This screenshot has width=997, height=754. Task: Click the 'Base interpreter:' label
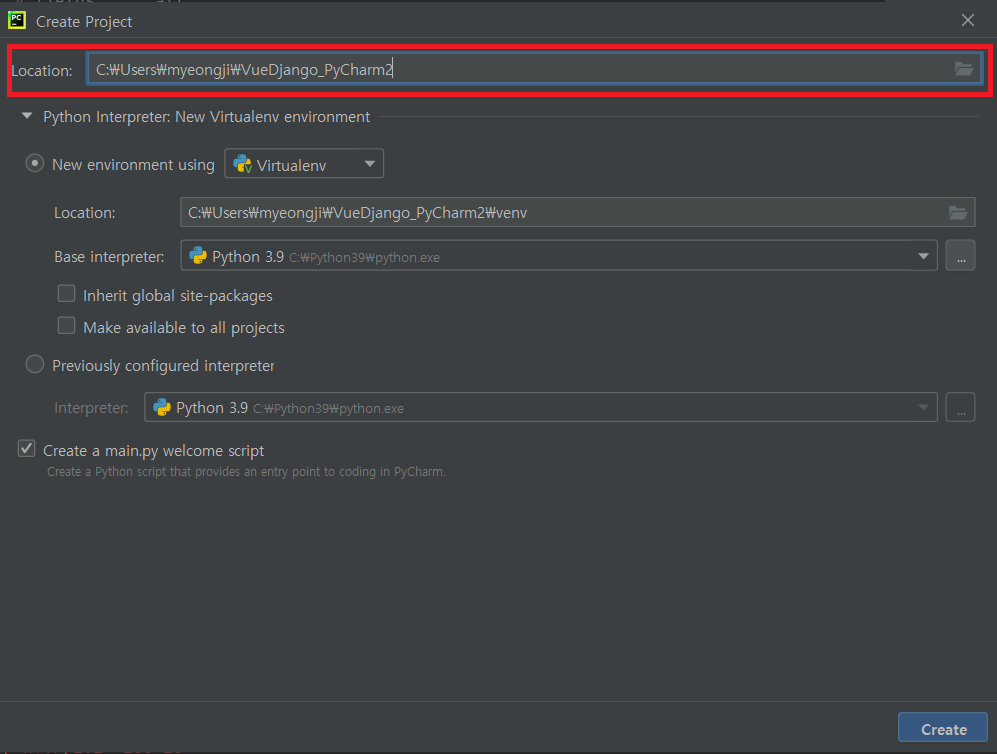click(109, 257)
